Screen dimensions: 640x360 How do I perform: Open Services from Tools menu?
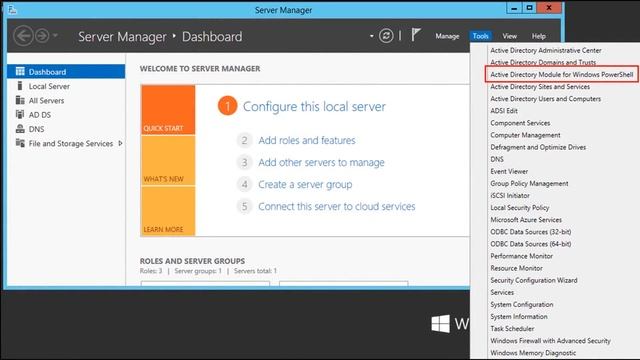point(502,292)
